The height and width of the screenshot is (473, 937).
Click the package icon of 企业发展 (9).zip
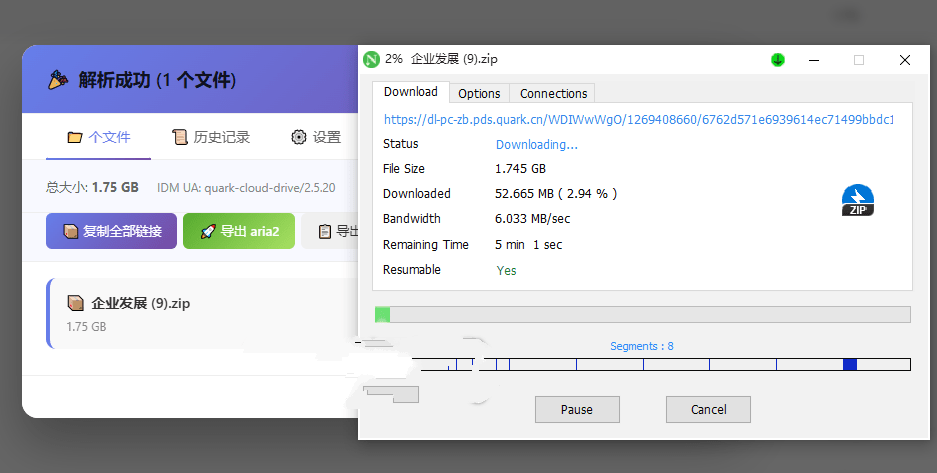click(75, 303)
